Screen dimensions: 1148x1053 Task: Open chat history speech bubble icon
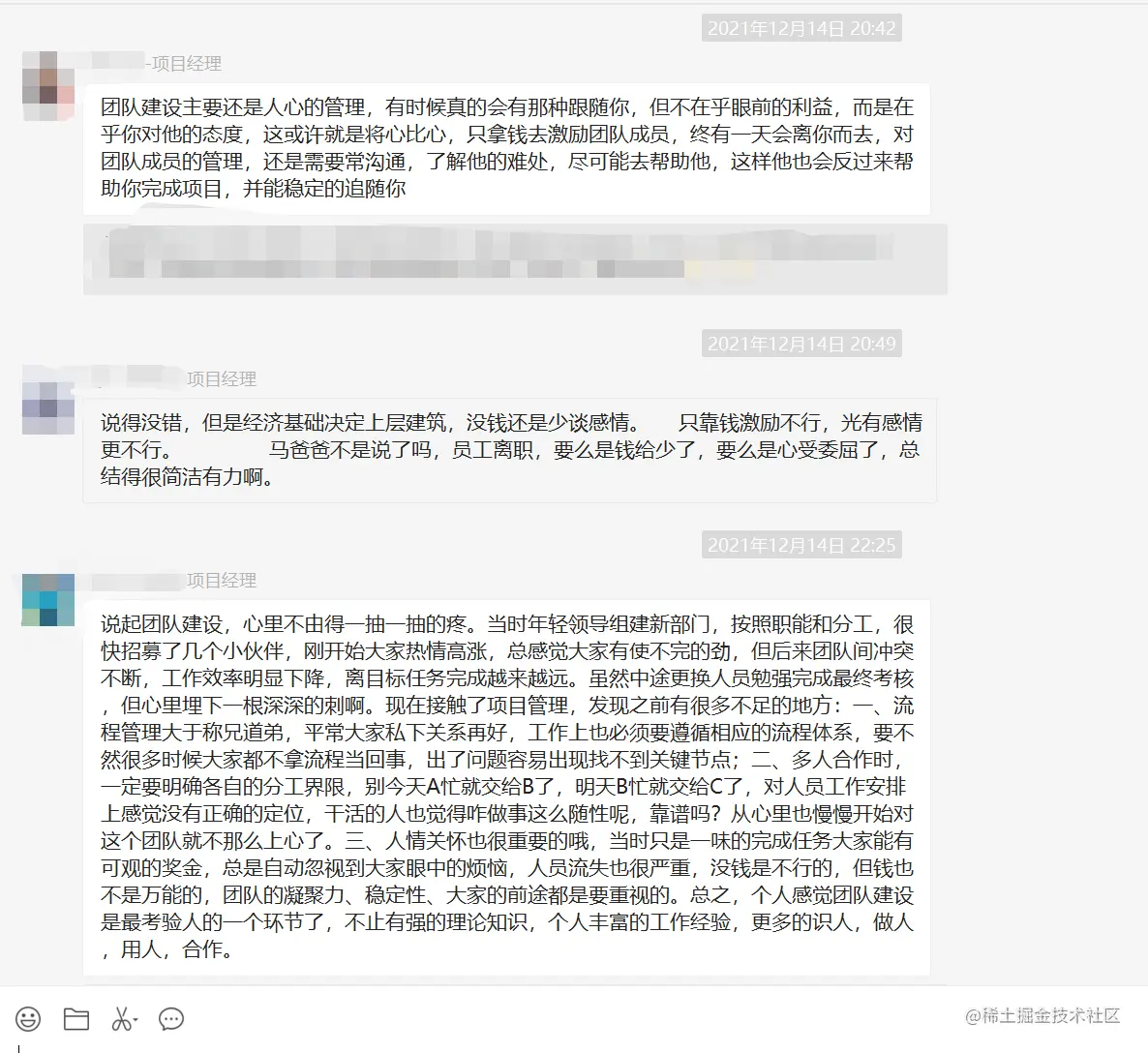(x=171, y=1018)
